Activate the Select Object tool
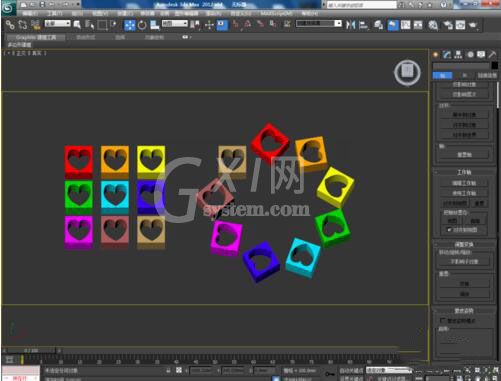The width and height of the screenshot is (501, 381). pos(77,24)
